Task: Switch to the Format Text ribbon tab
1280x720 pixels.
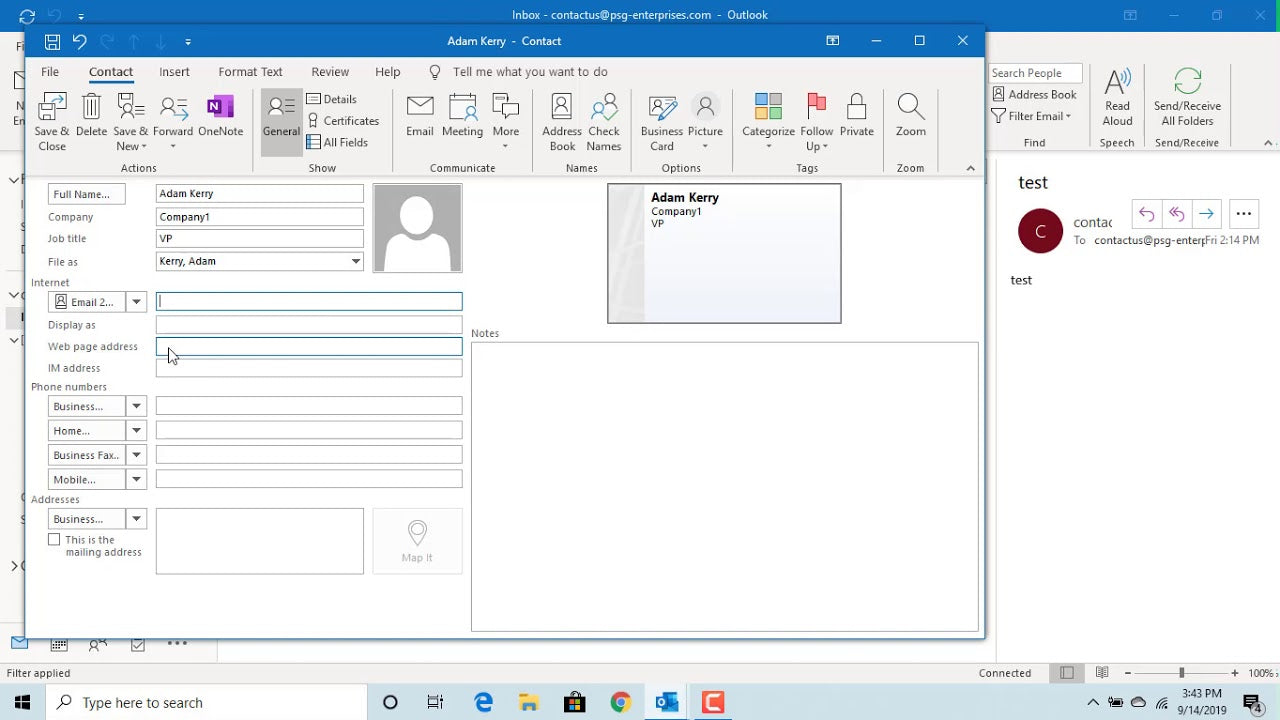Action: [250, 71]
